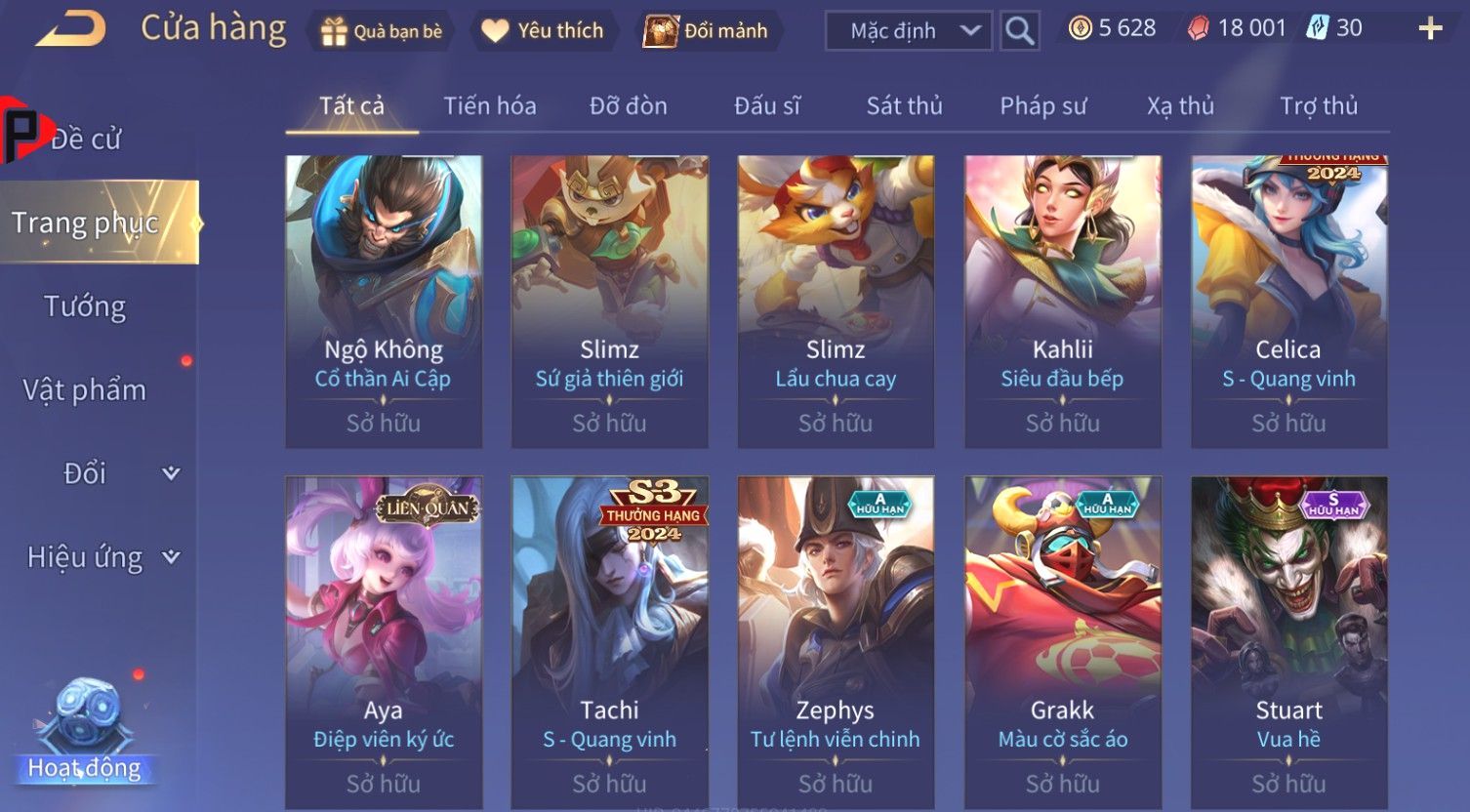This screenshot has width=1470, height=812.
Task: Open the Ngộ Không Cổ thần Ai Cập skin
Action: 384,302
